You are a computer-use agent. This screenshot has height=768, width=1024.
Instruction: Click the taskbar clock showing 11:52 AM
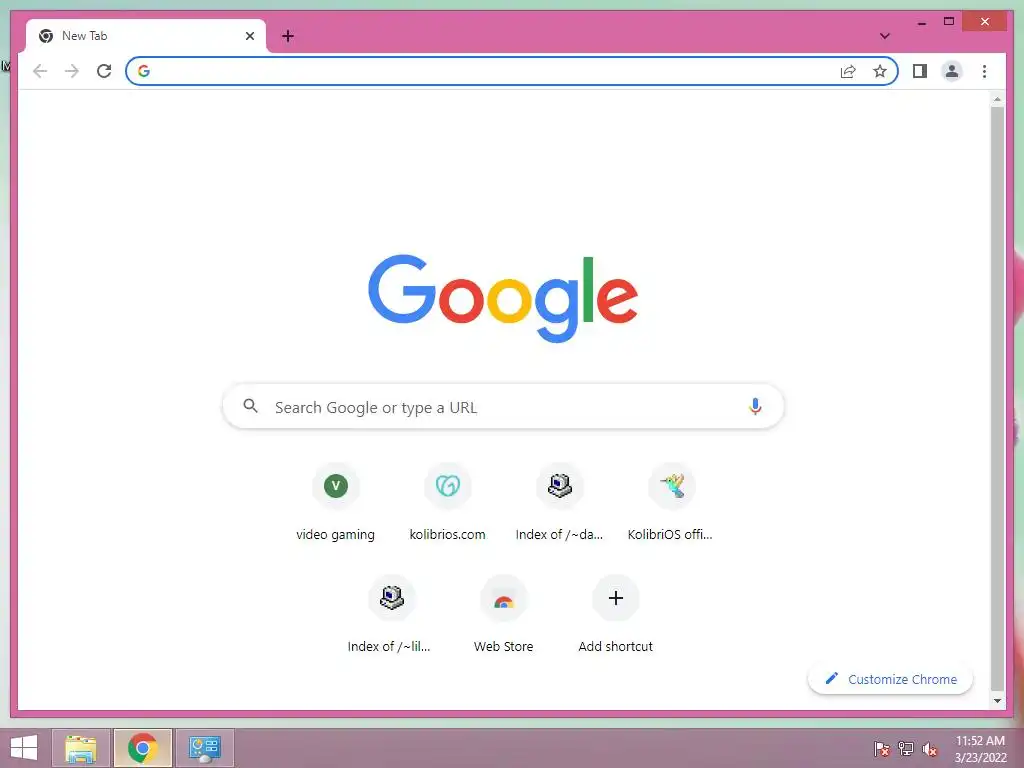pyautogui.click(x=980, y=749)
